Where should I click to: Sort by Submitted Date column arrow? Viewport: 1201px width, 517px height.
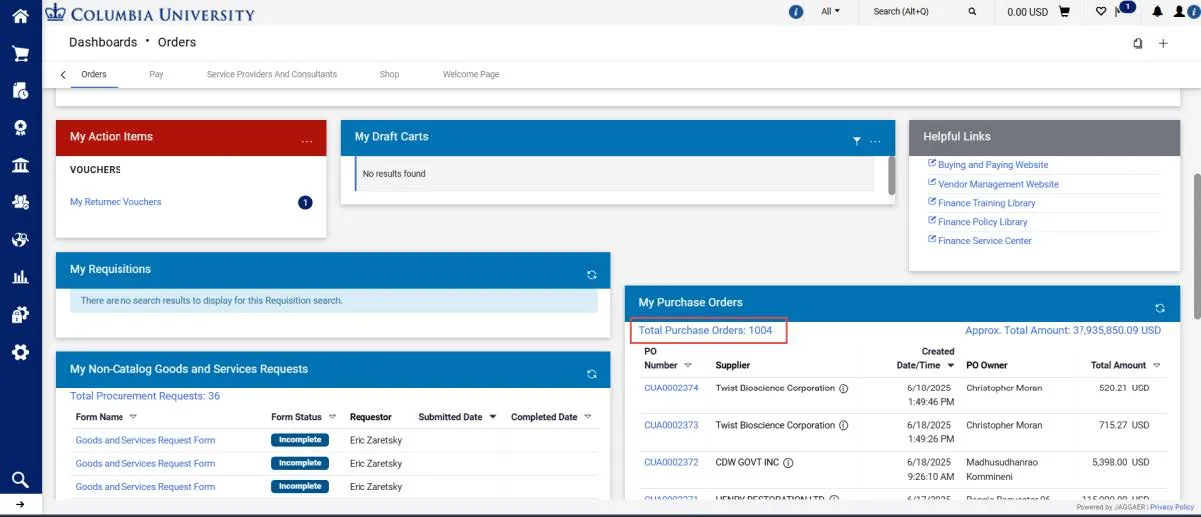click(493, 417)
